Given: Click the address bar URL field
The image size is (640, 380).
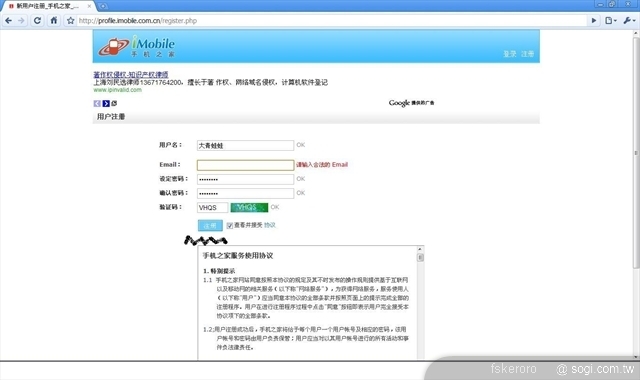Looking at the screenshot, I should (331, 20).
